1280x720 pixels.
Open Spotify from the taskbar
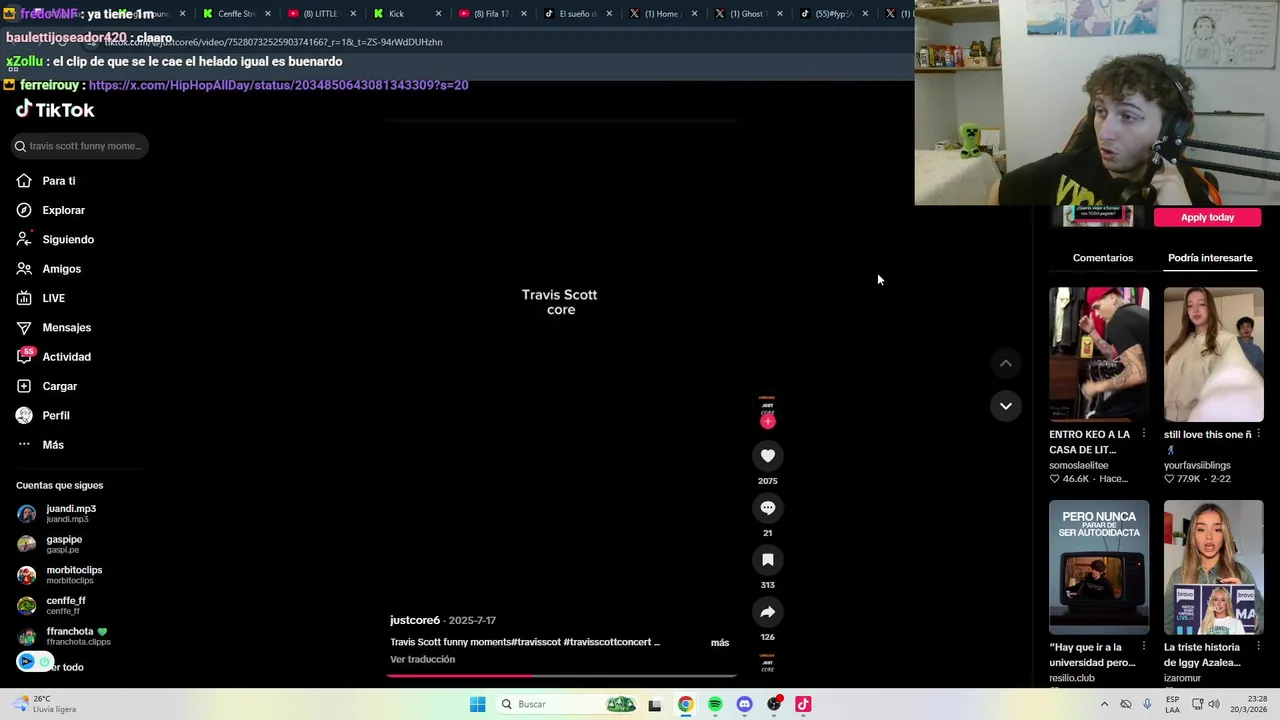(715, 704)
